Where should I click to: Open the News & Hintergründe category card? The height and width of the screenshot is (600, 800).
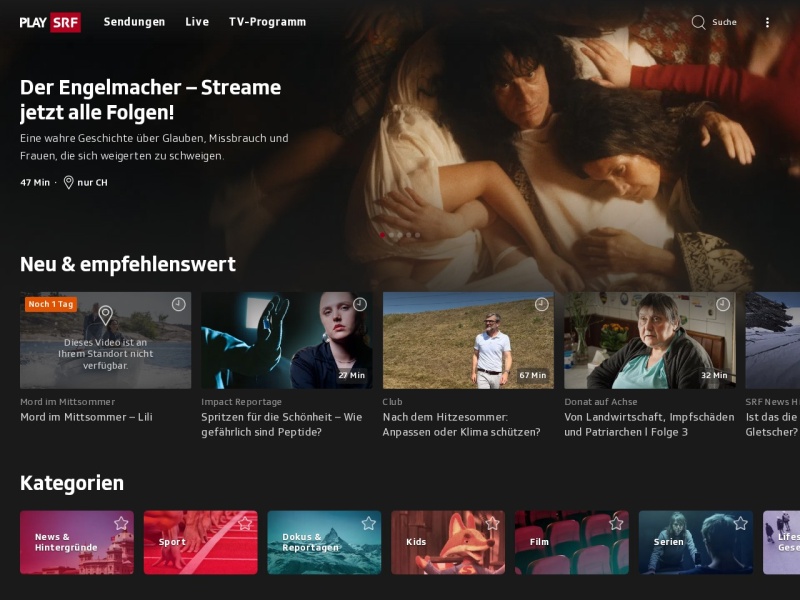tap(77, 542)
